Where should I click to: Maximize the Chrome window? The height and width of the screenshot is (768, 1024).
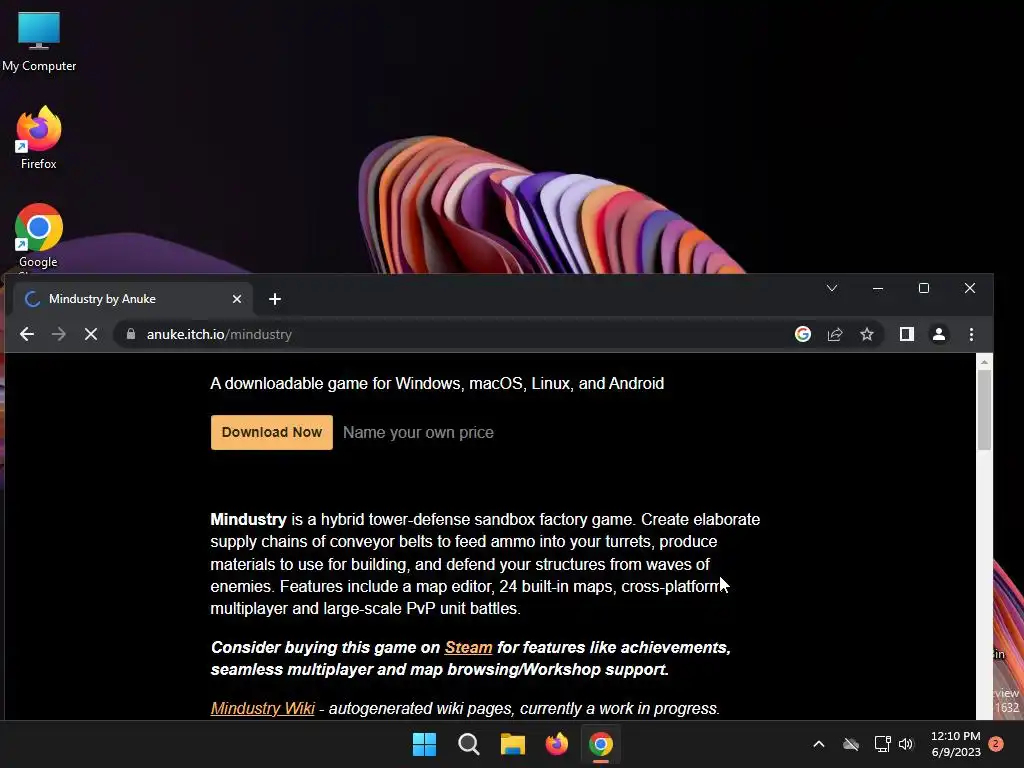point(923,288)
